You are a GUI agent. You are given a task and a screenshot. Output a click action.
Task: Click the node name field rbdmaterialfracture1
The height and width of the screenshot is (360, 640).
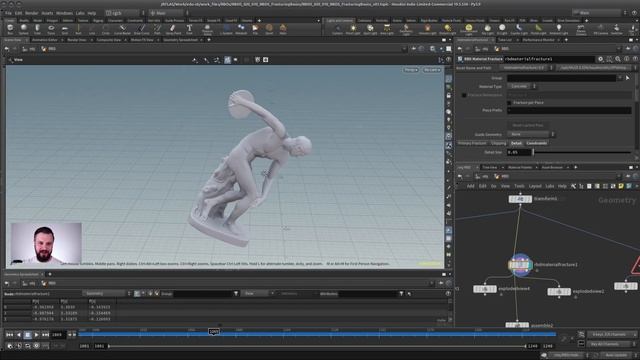click(x=549, y=59)
